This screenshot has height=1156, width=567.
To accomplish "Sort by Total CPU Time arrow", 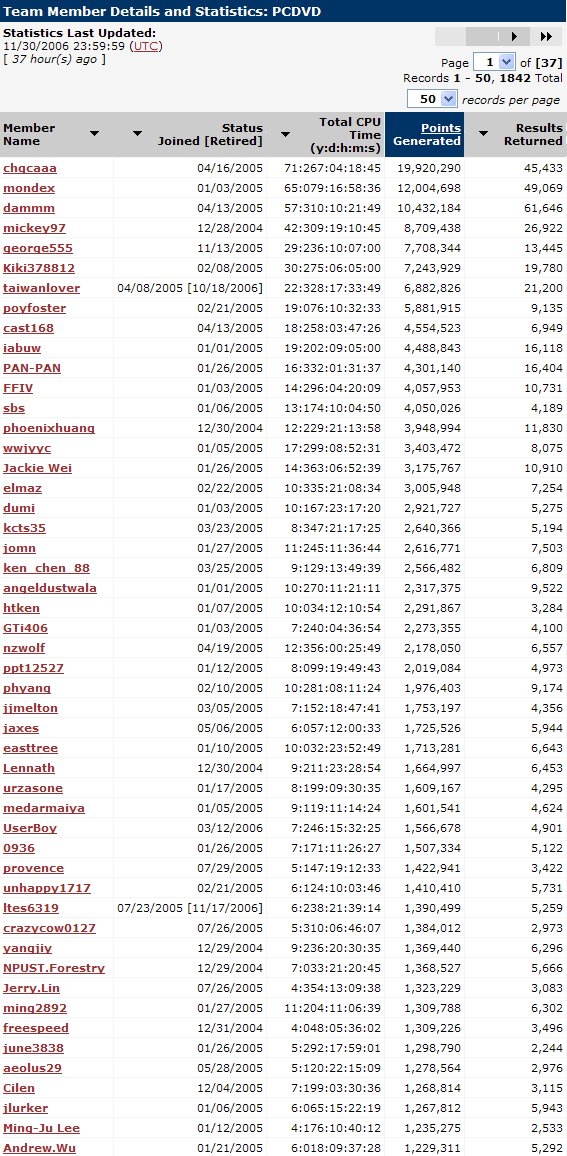I will [x=285, y=133].
